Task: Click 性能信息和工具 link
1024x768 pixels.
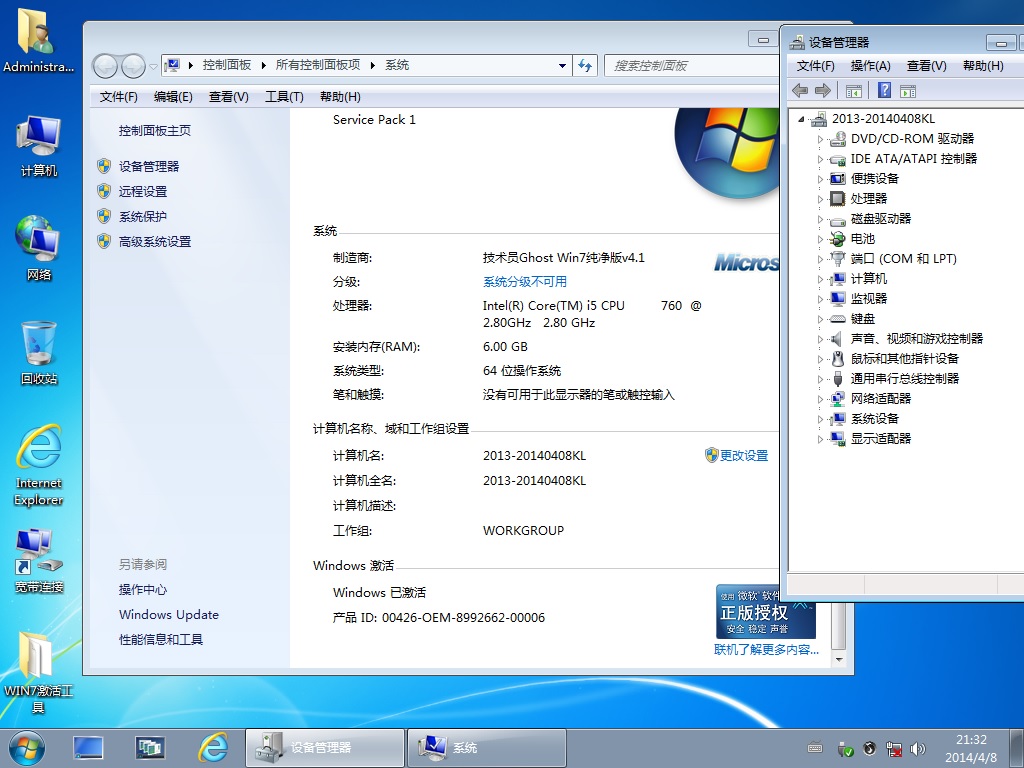Action: [x=161, y=639]
